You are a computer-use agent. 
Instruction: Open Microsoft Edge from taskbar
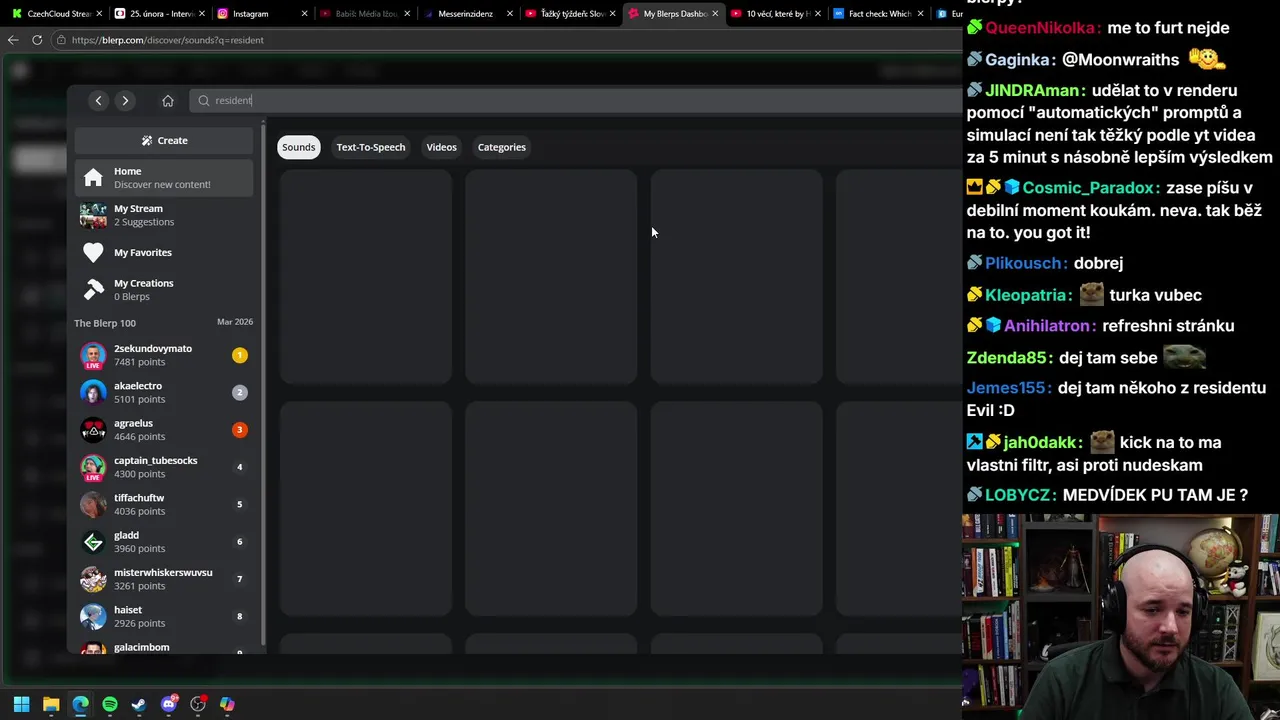(x=80, y=704)
